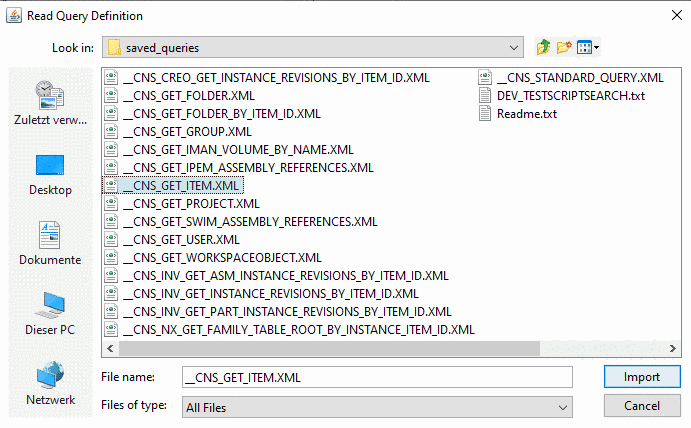Open the Files of type dropdown

pos(564,407)
